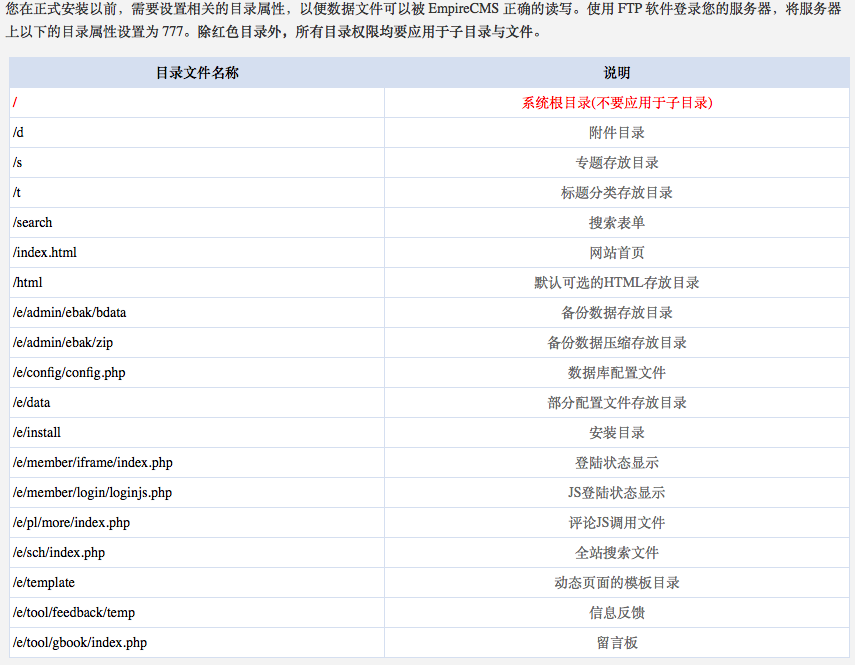Viewport: 855px width, 665px height.
Task: Select the '/e/tool/gbook/index.php' path cell
Action: pyautogui.click(x=197, y=642)
